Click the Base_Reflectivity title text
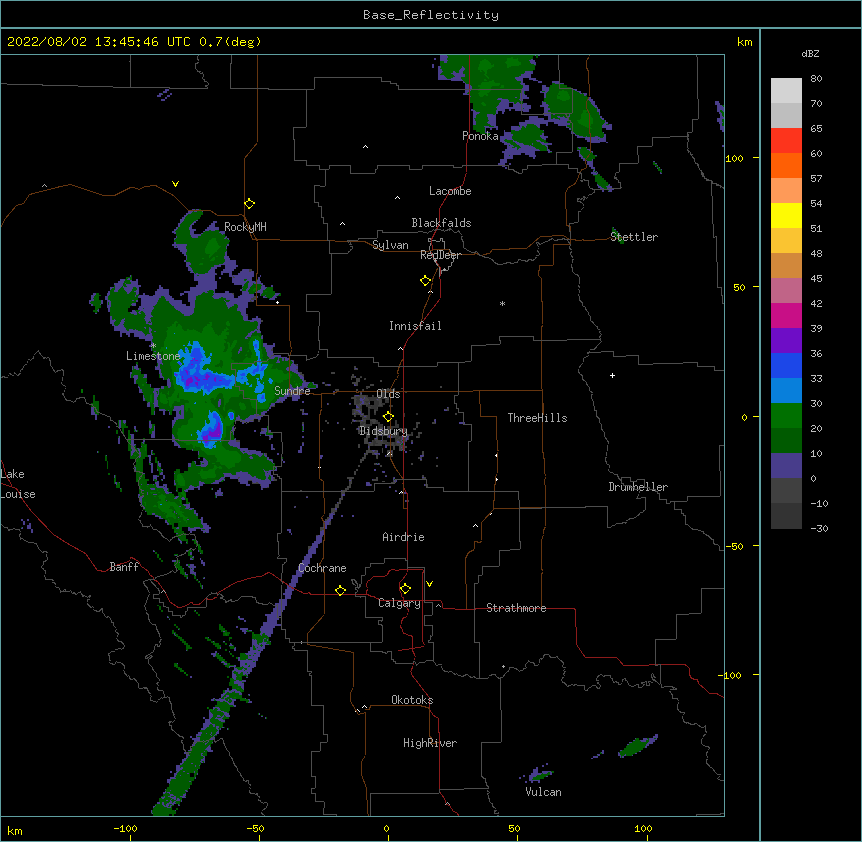The height and width of the screenshot is (842, 862). (x=431, y=15)
